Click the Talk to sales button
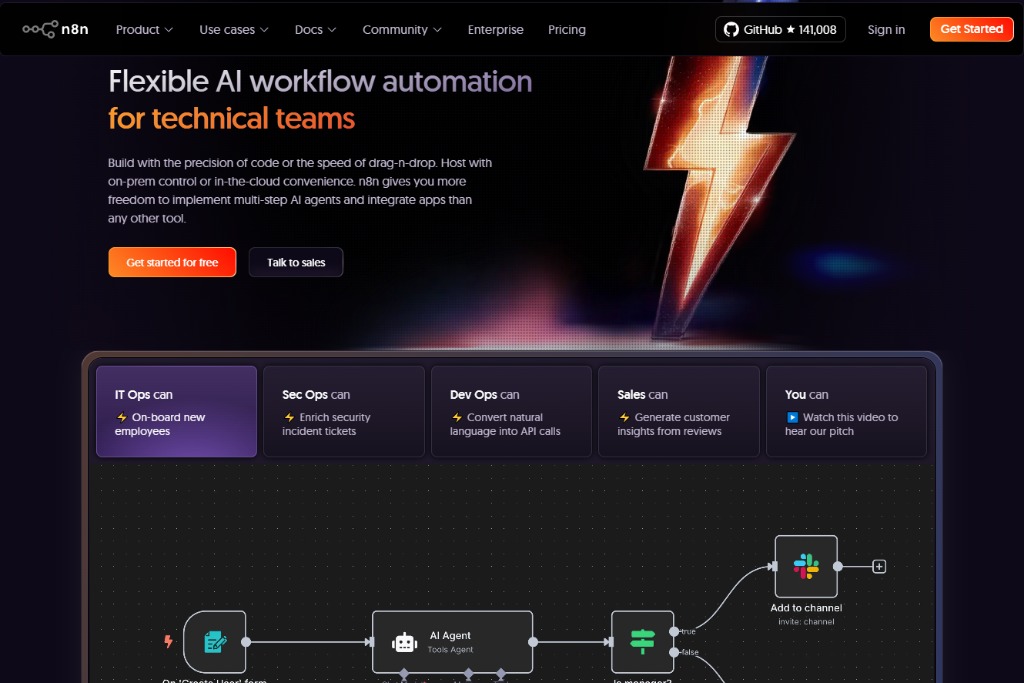 [x=296, y=262]
